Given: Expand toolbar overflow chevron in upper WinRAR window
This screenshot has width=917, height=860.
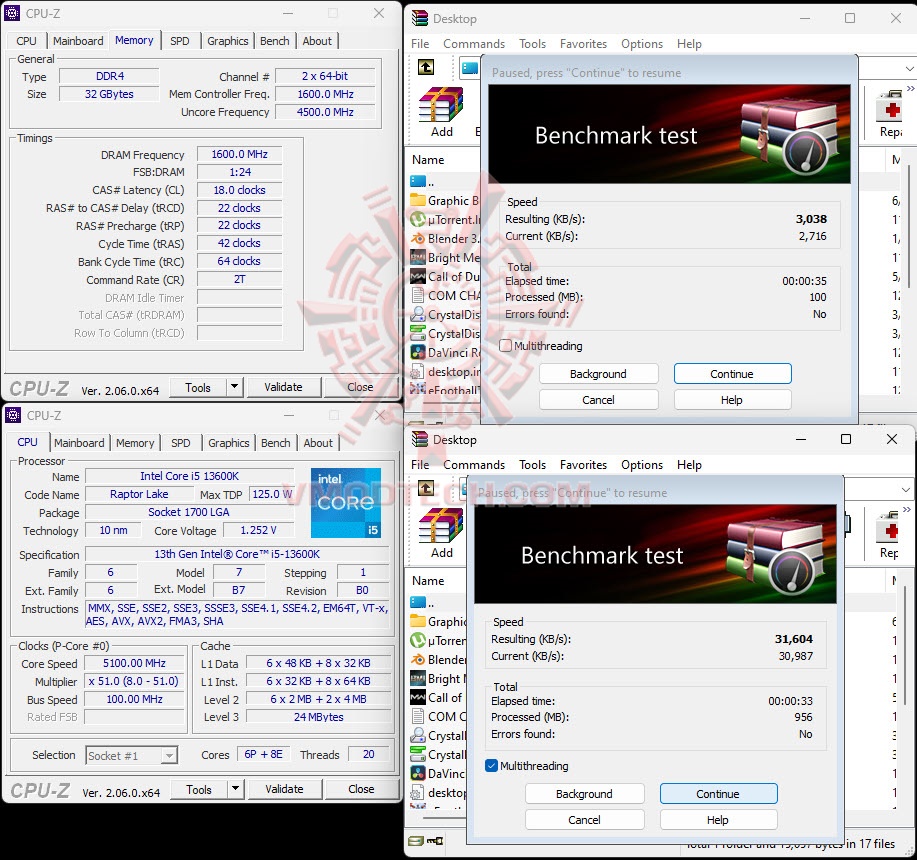Looking at the screenshot, I should tap(911, 89).
